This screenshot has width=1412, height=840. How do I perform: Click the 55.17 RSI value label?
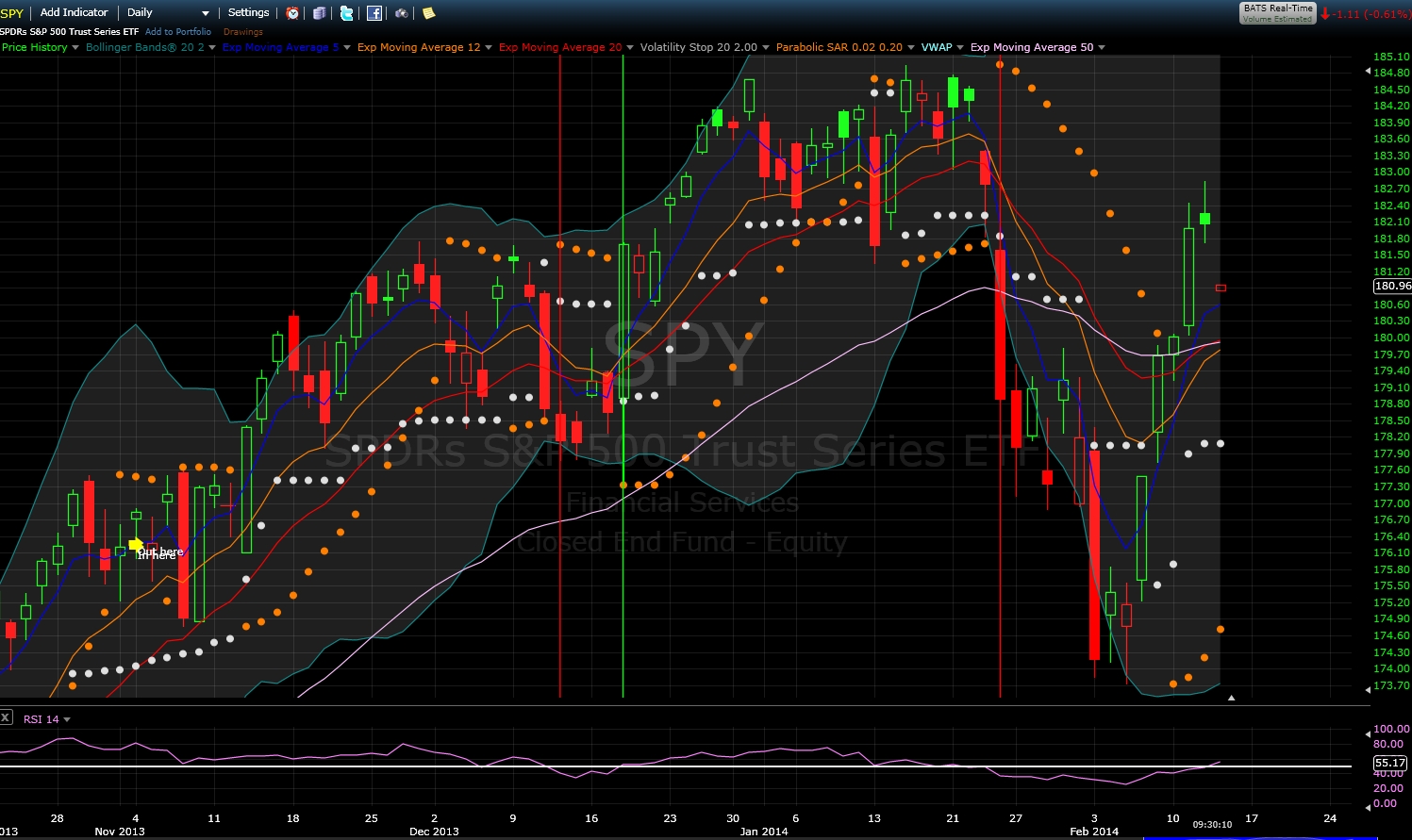1390,763
